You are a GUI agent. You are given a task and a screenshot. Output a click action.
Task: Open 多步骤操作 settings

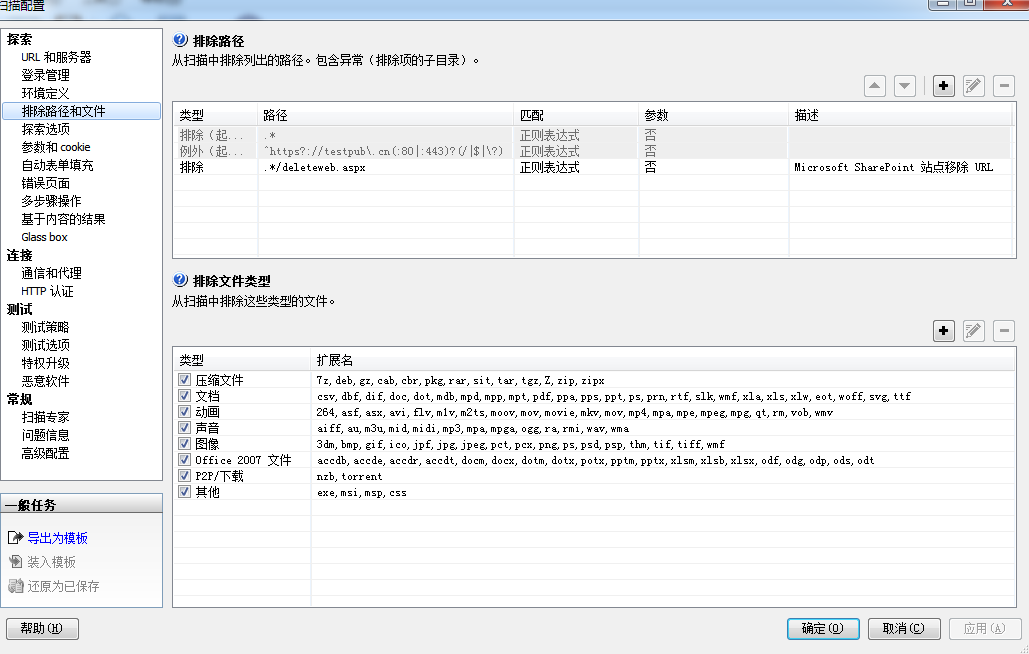(51, 201)
